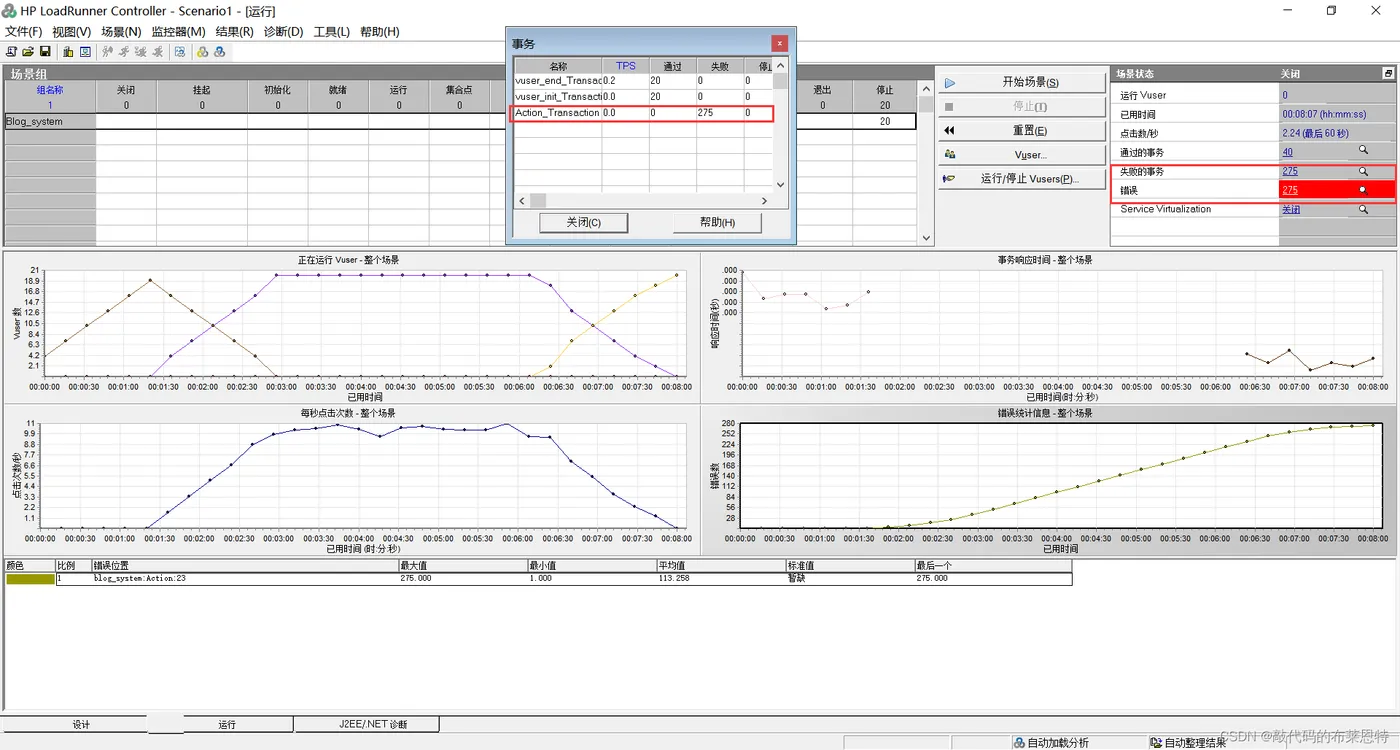Open the 场景(N) menu
Image resolution: width=1400 pixels, height=750 pixels.
tap(121, 31)
